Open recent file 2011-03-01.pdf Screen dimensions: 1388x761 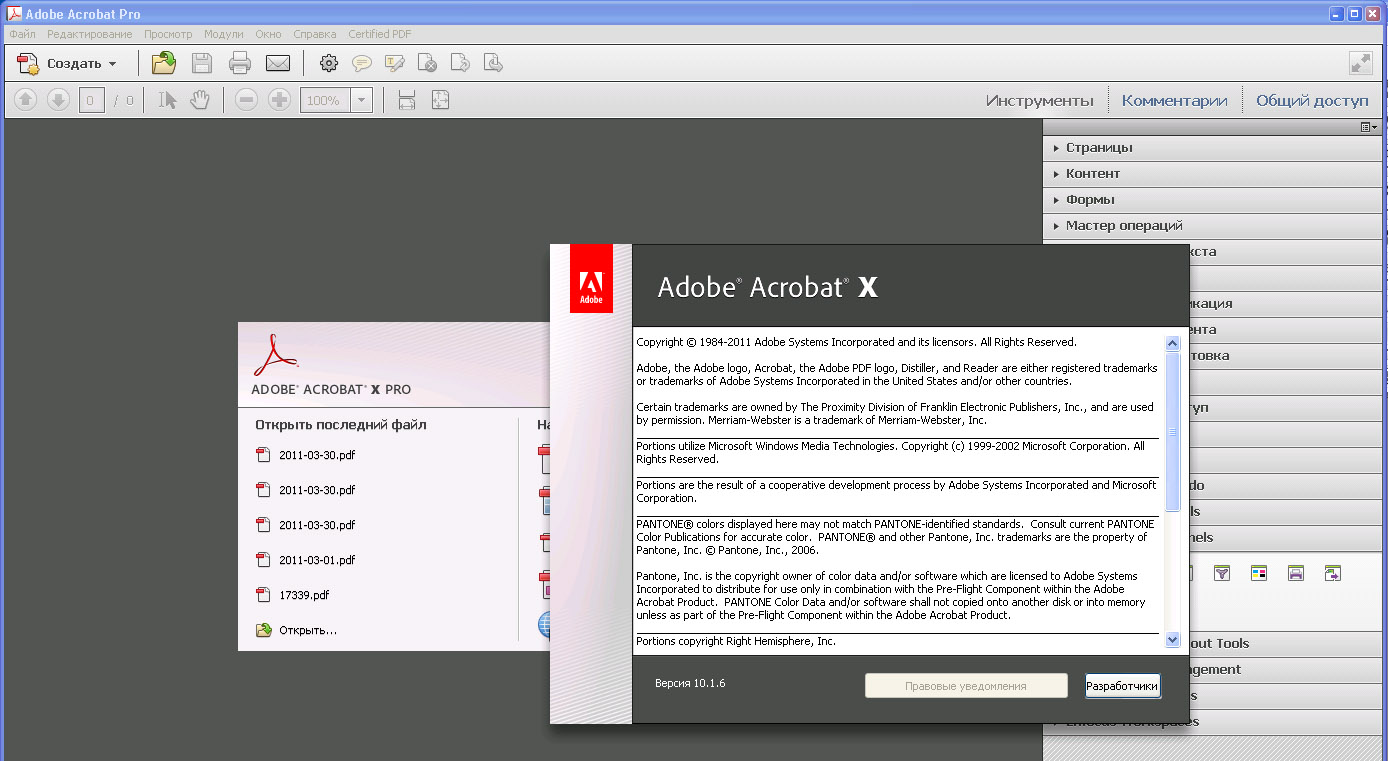click(317, 560)
